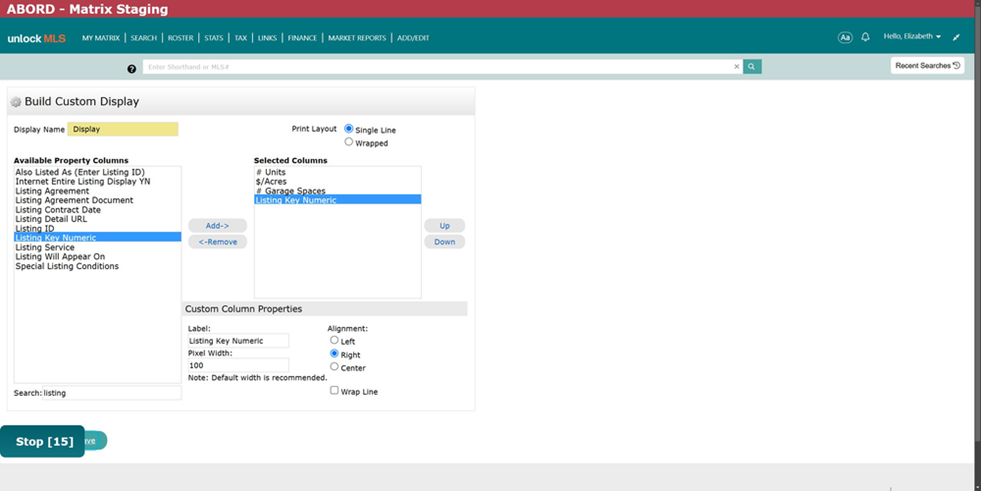Click the Label input field
The image size is (981, 491).
click(238, 341)
